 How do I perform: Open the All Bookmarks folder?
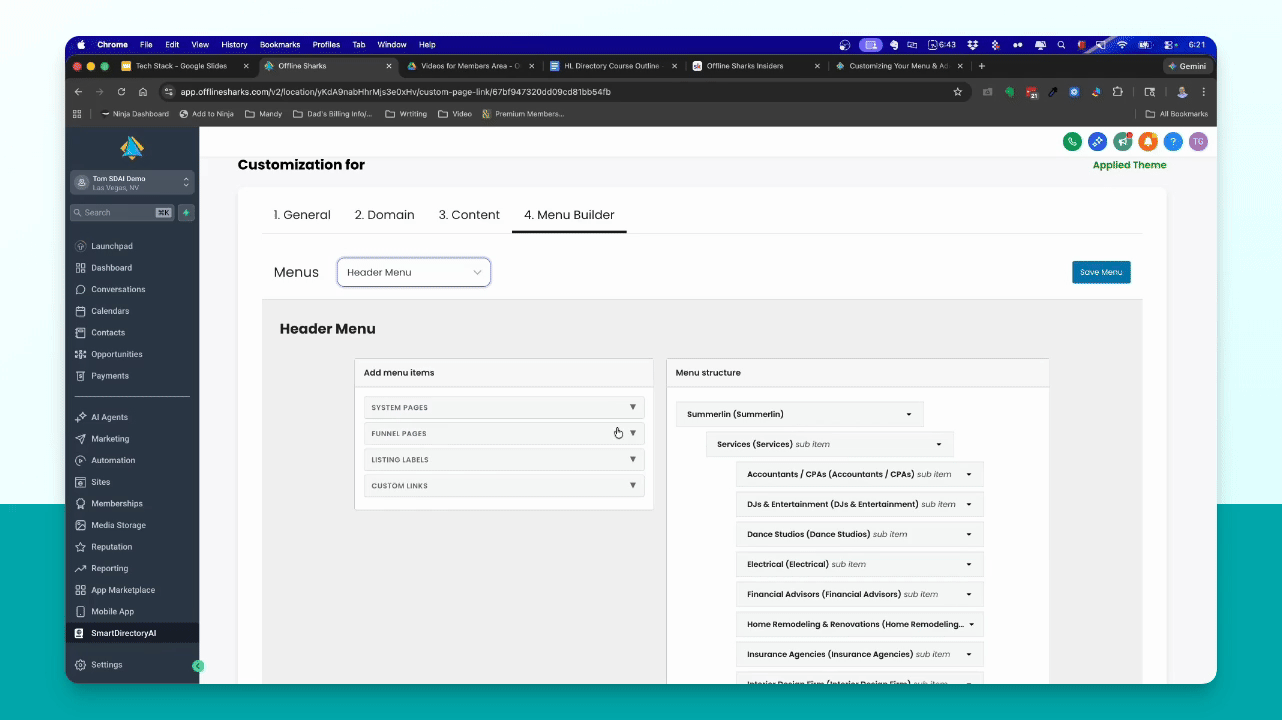(x=1177, y=114)
